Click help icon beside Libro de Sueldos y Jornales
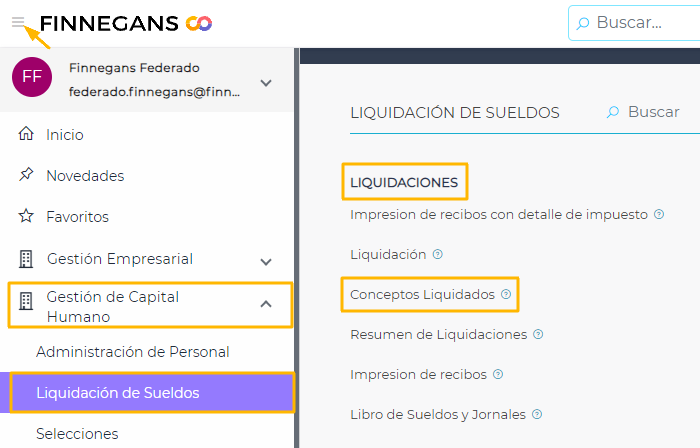Viewport: 700px width, 448px height. tap(537, 415)
